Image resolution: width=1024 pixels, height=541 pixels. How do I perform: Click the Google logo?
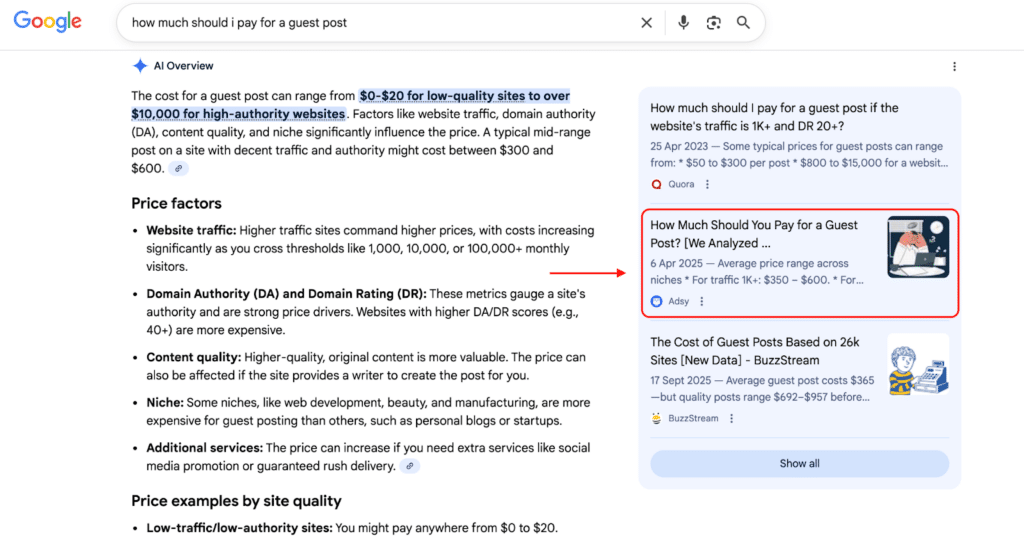tap(48, 22)
